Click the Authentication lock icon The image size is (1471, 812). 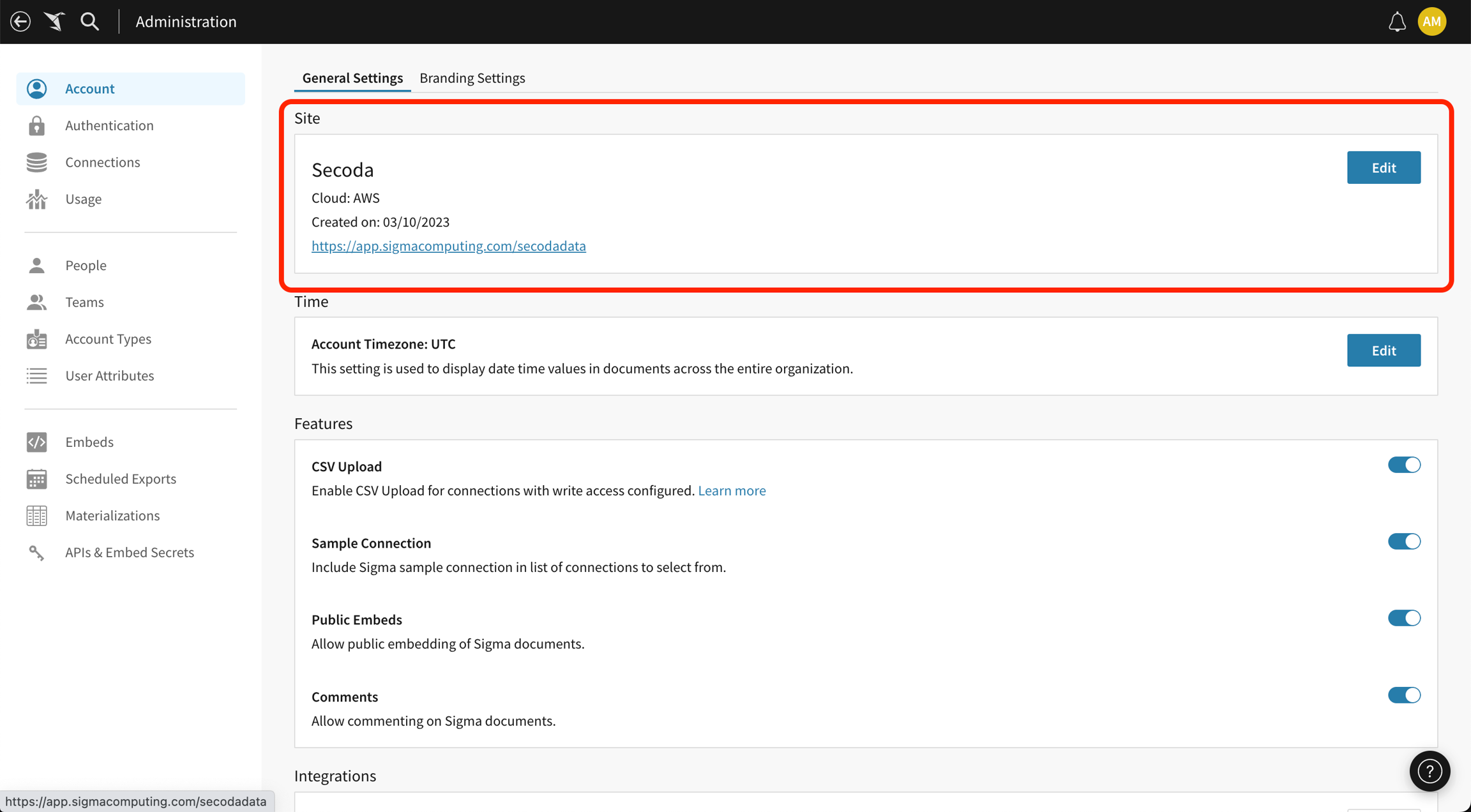coord(37,126)
